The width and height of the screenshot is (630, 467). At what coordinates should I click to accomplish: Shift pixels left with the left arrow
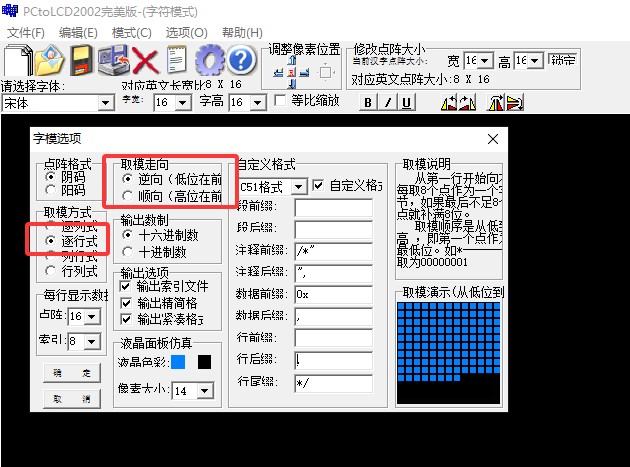pyautogui.click(x=278, y=73)
